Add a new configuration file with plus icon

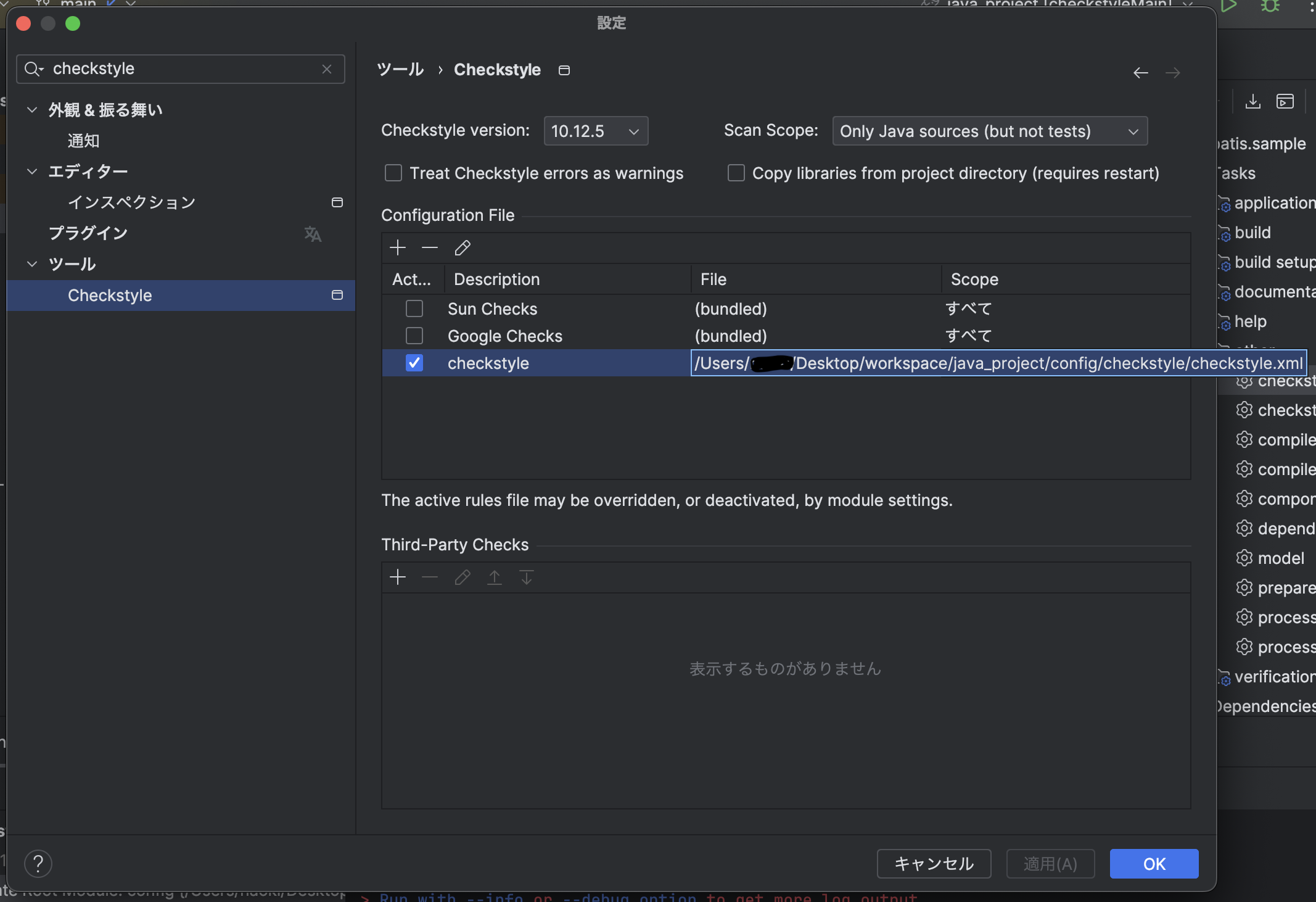pos(398,247)
